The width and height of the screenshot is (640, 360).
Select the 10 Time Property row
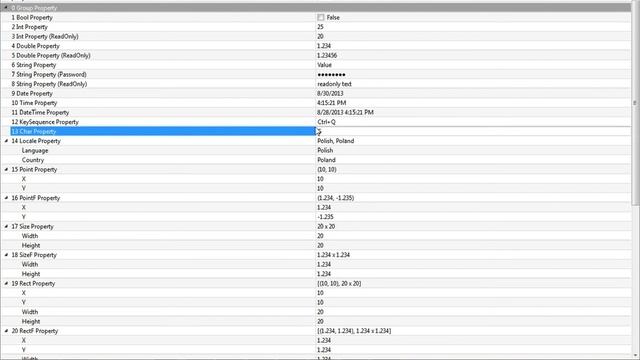(316, 103)
